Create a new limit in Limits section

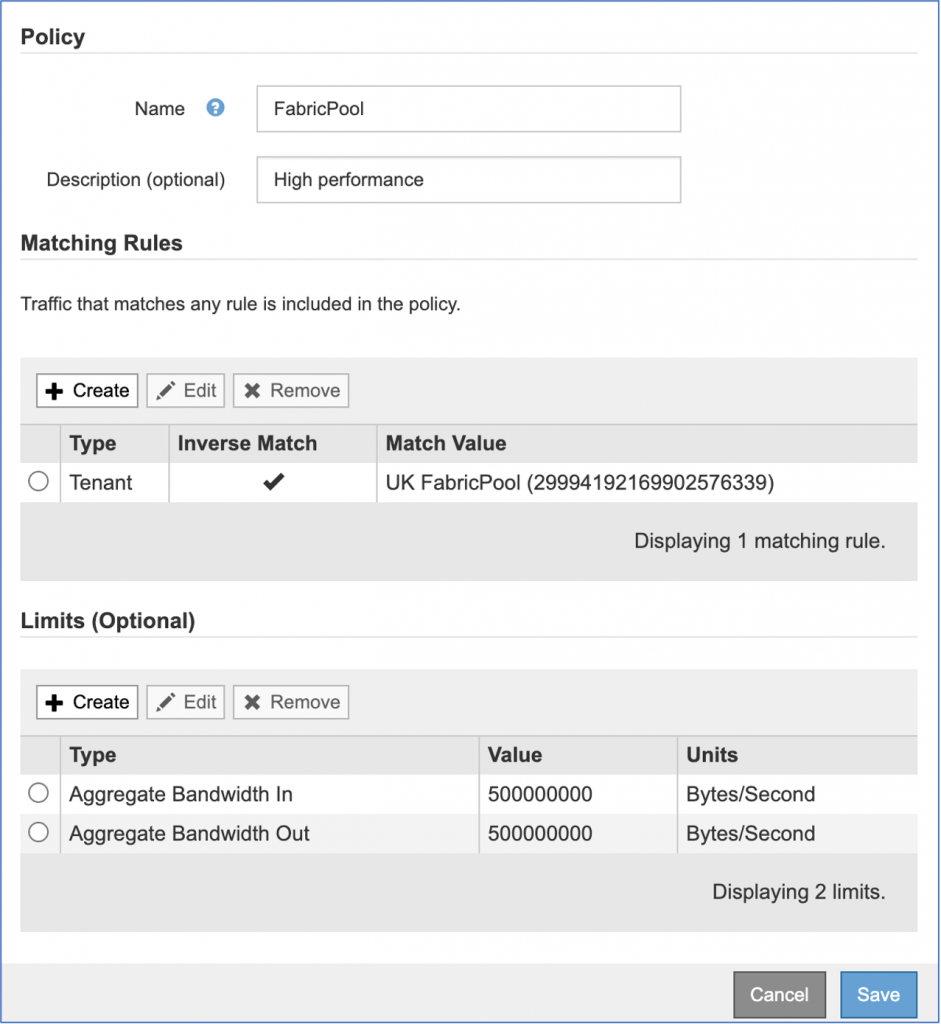coord(88,702)
